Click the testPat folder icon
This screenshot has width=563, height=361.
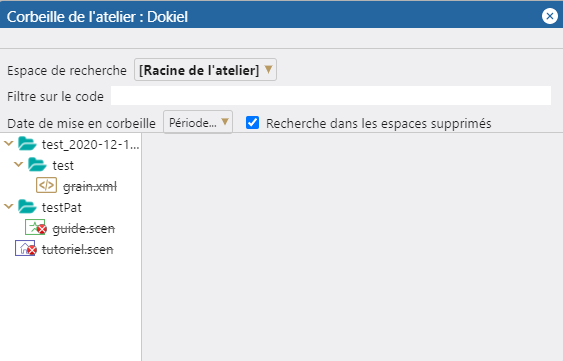click(x=27, y=207)
